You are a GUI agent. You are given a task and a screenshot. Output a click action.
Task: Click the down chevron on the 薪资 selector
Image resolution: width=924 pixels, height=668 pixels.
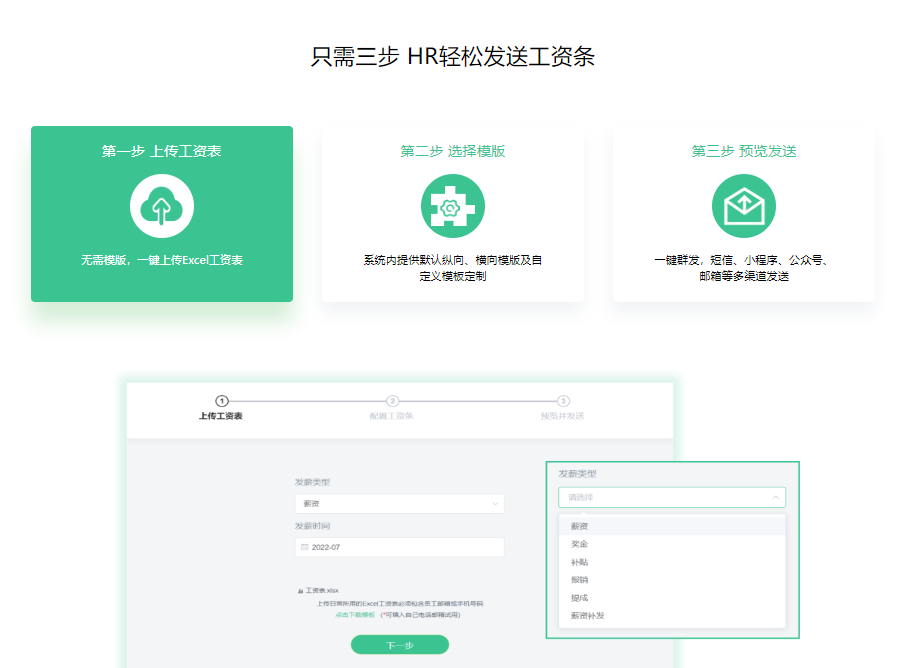tap(495, 501)
